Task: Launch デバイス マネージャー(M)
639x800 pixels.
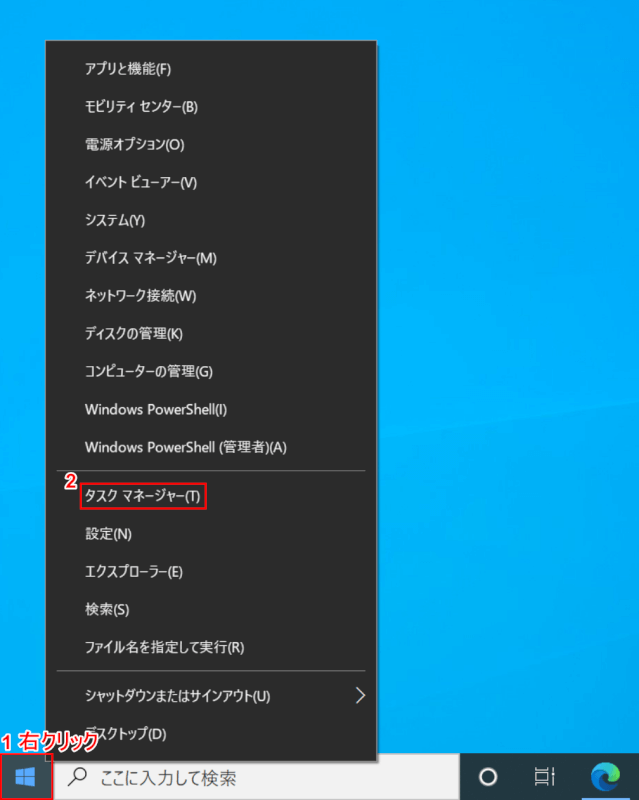Action: (211, 258)
